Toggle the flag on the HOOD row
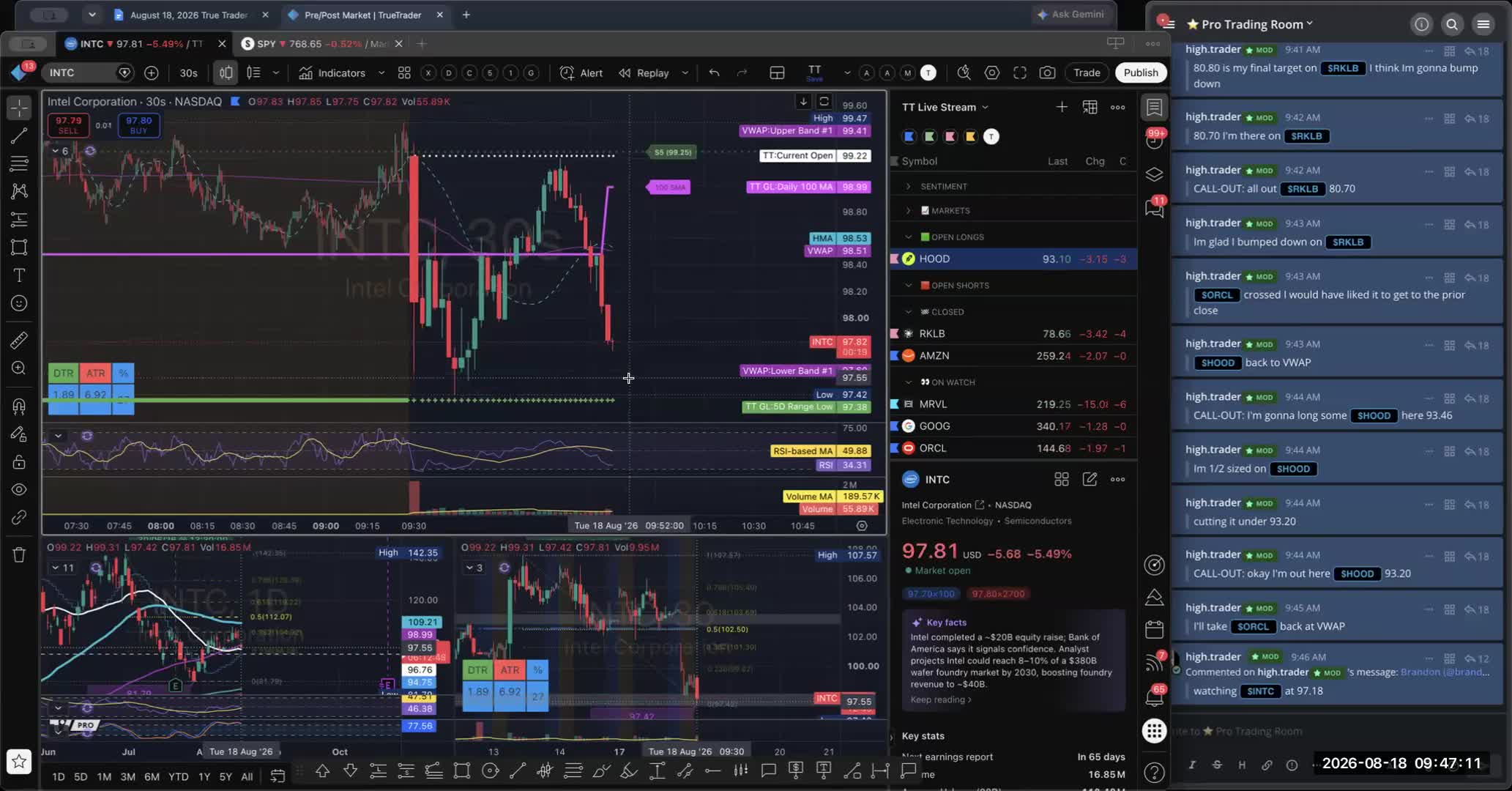The image size is (1512, 791). click(x=894, y=259)
